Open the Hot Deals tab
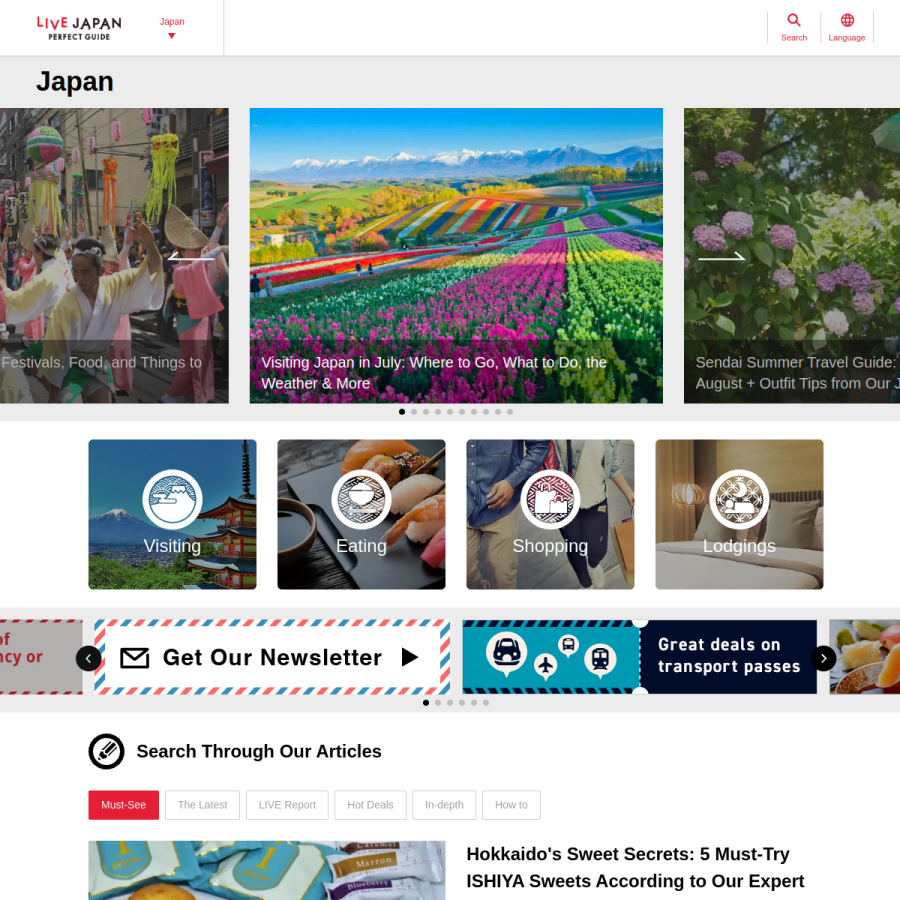 370,805
